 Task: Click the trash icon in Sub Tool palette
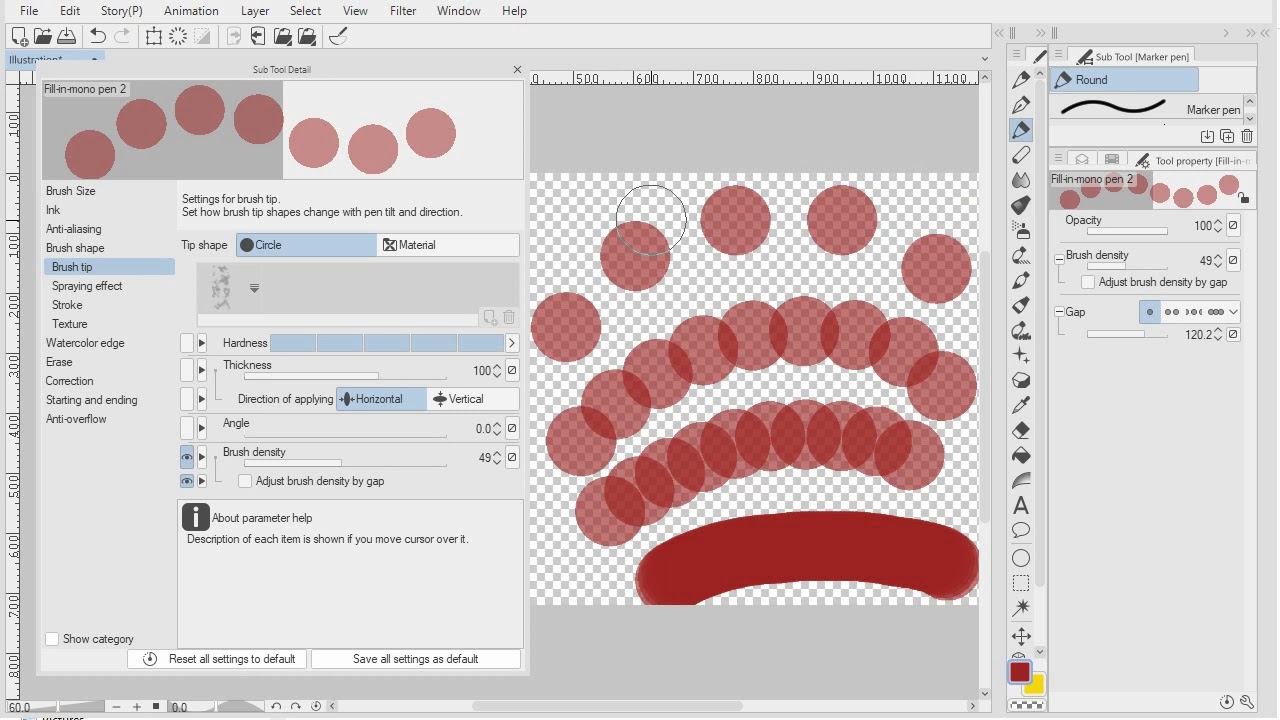(x=1246, y=136)
